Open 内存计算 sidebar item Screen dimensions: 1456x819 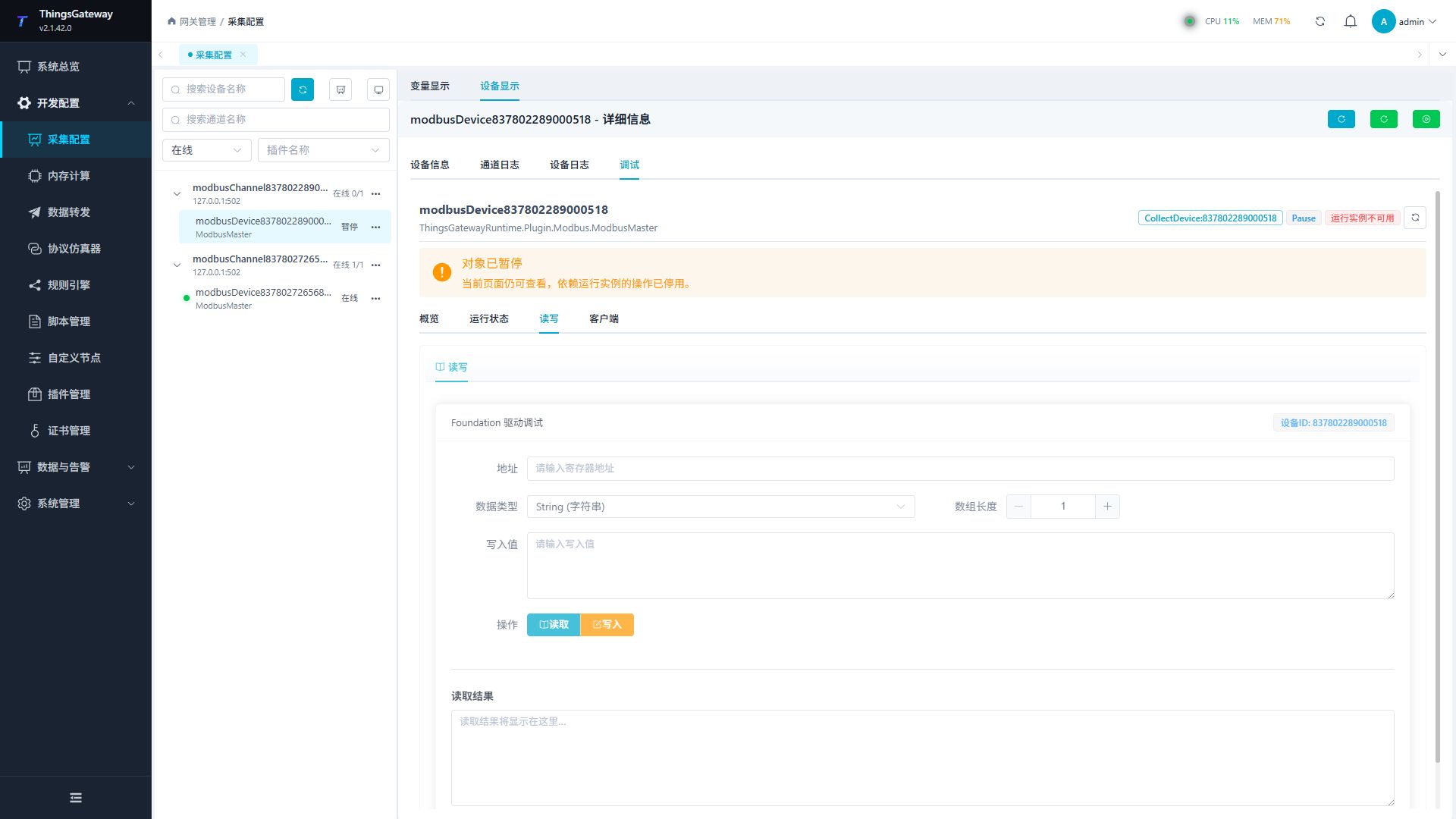[x=76, y=176]
